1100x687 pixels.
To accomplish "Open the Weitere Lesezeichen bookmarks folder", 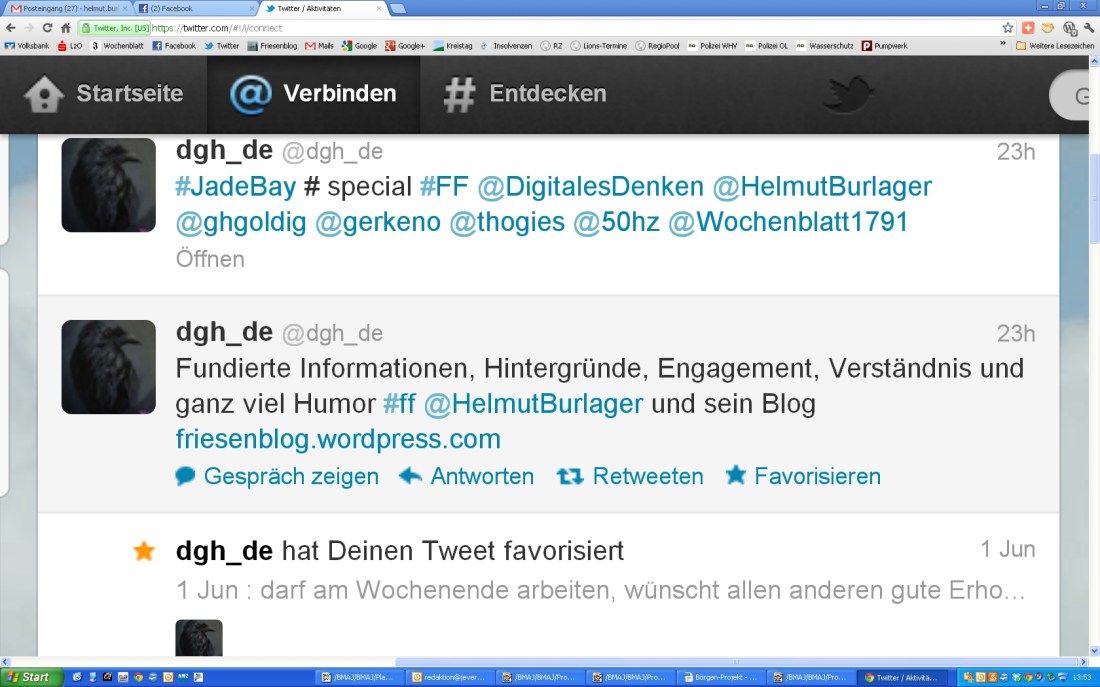I will coord(1055,45).
